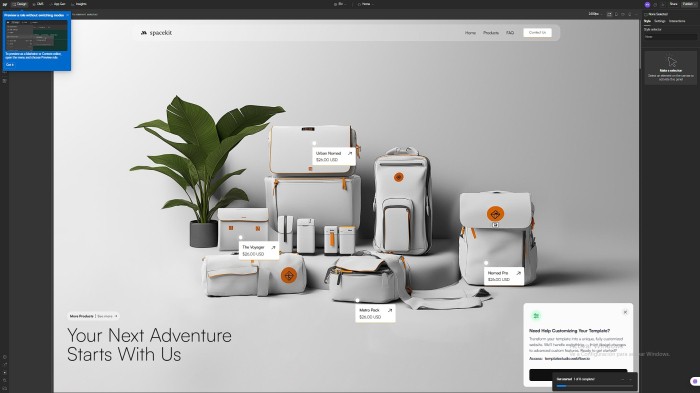Select the mobile landscape breakpoint icon
This screenshot has height=393, width=700.
tap(623, 14)
